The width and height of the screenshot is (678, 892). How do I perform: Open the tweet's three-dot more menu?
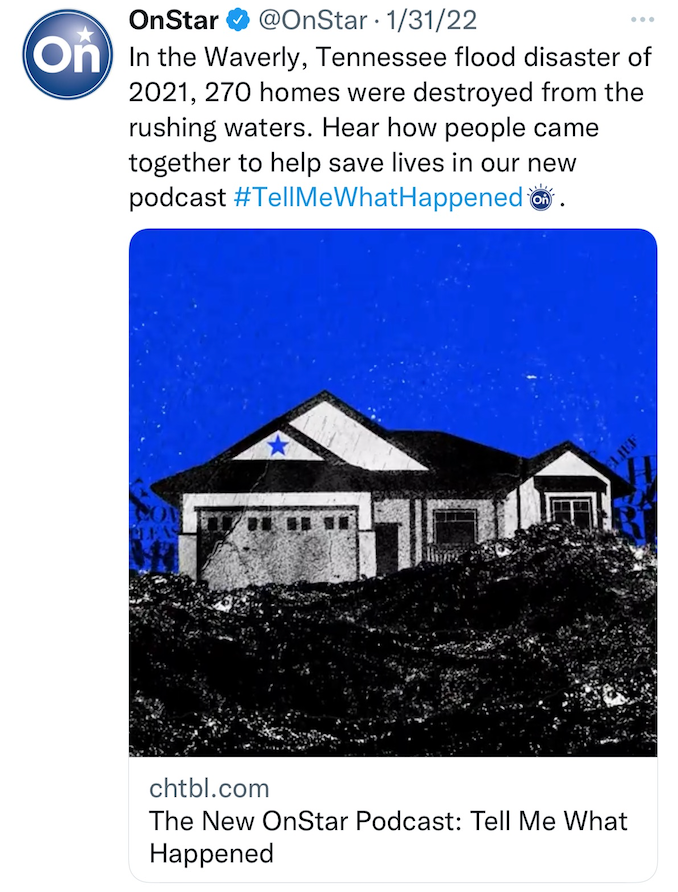click(x=642, y=19)
